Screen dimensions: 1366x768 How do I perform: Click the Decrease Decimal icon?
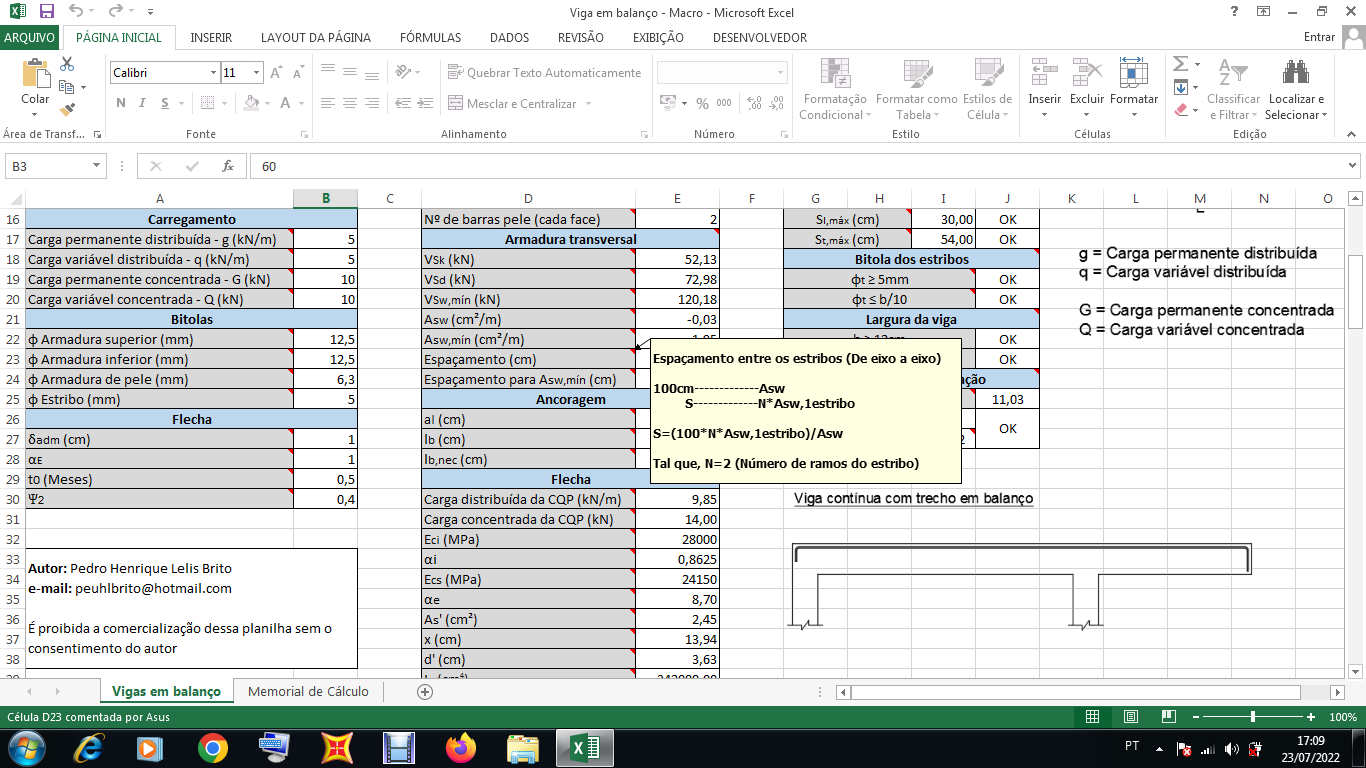pos(776,103)
